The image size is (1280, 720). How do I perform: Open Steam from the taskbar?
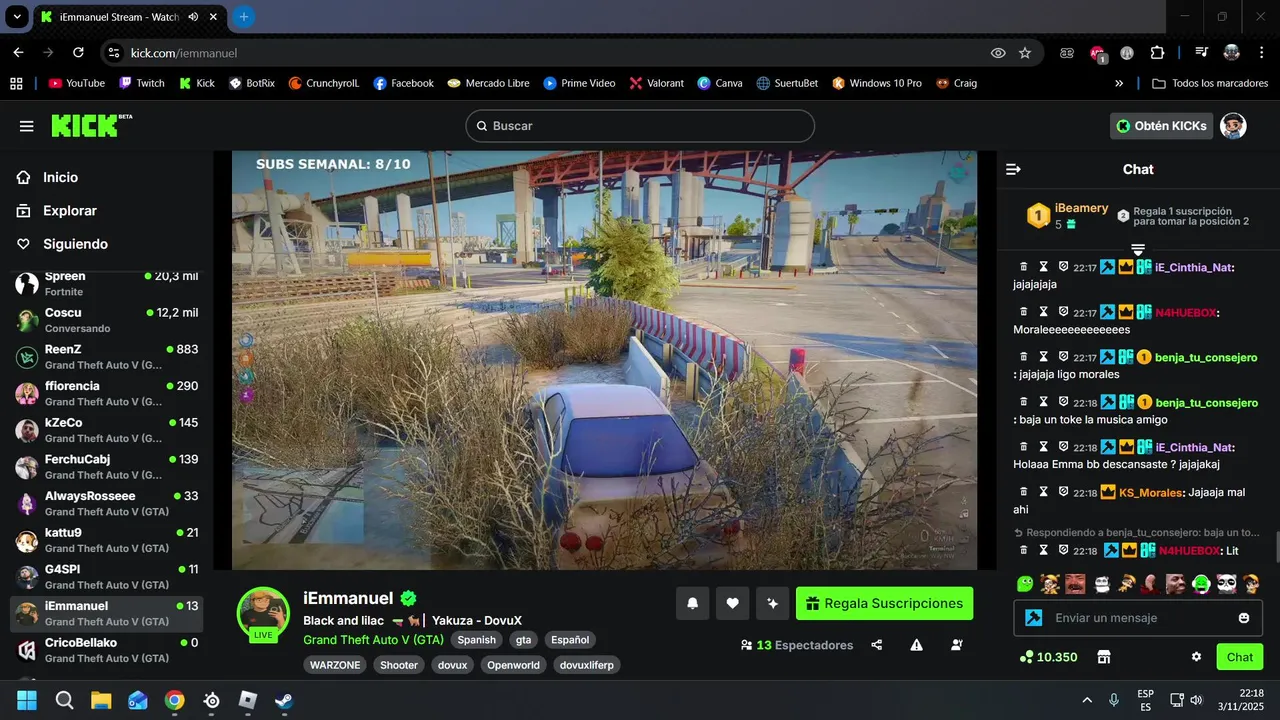(285, 700)
